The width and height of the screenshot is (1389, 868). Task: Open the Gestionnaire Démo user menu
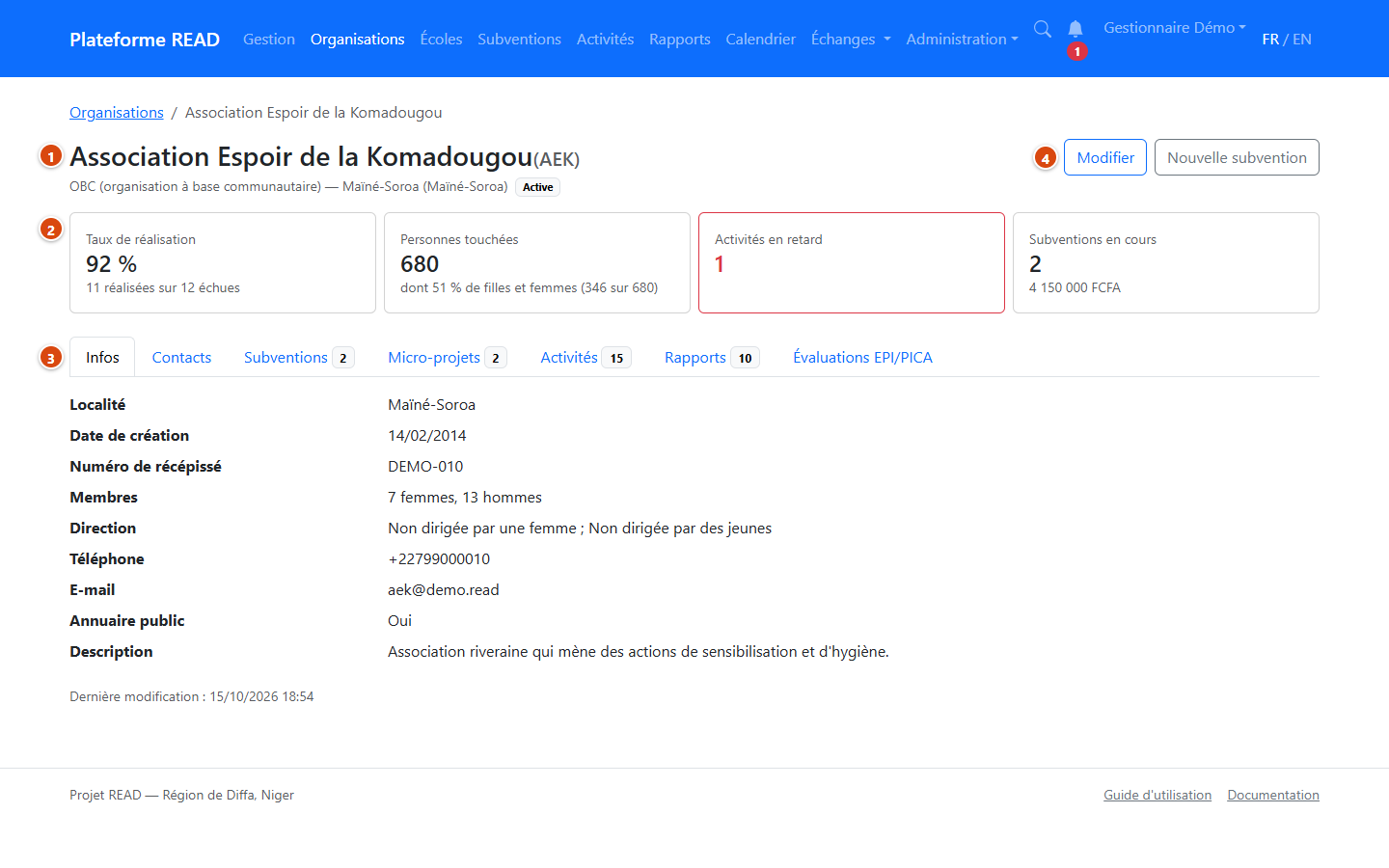[x=1175, y=28]
